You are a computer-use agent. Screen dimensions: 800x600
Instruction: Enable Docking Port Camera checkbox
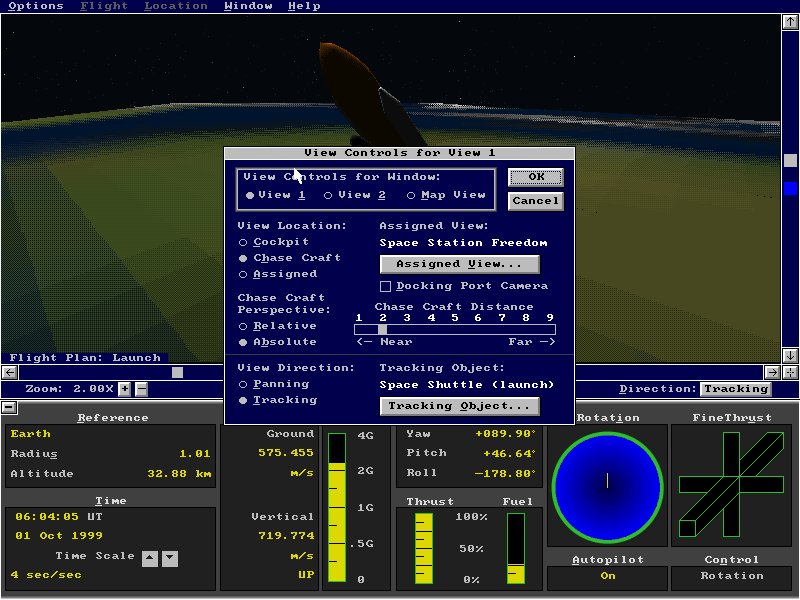click(x=386, y=286)
